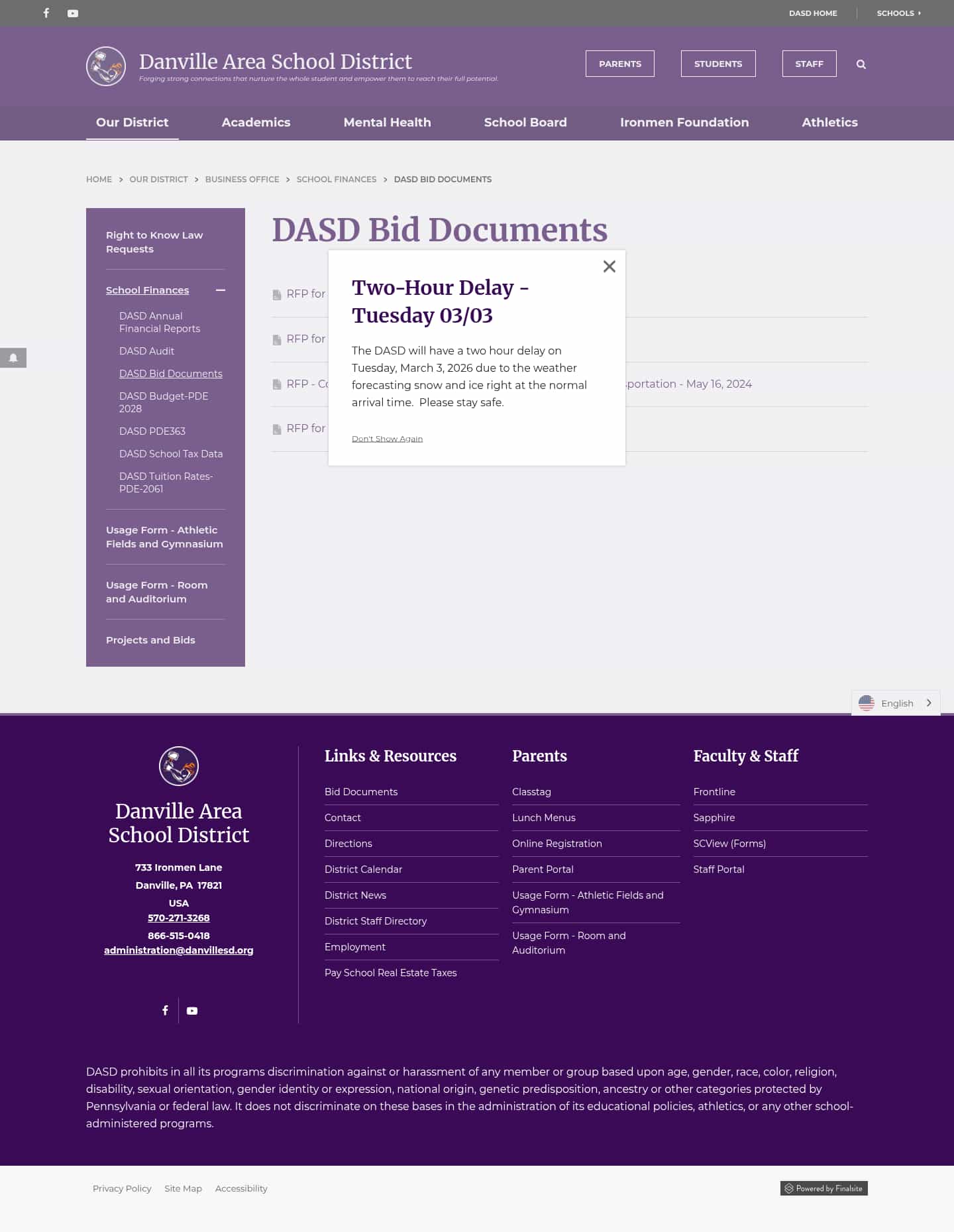Open sidebar Usage Form - Room and Auditorium
This screenshot has width=954, height=1232.
pyautogui.click(x=156, y=592)
